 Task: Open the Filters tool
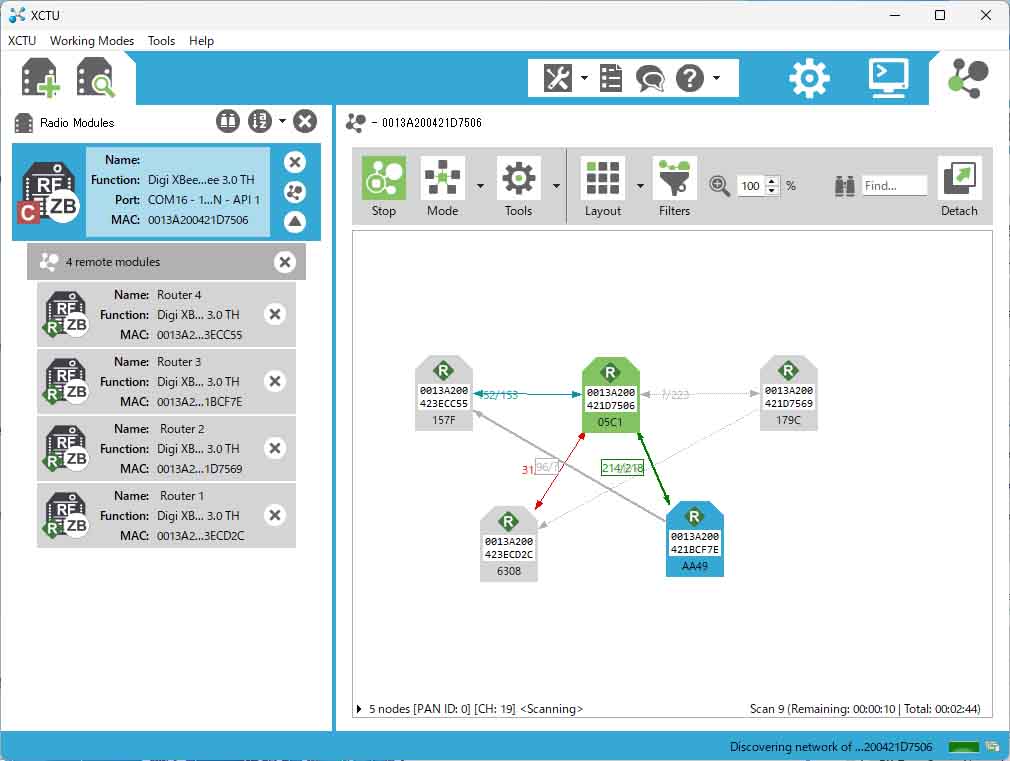tap(674, 186)
